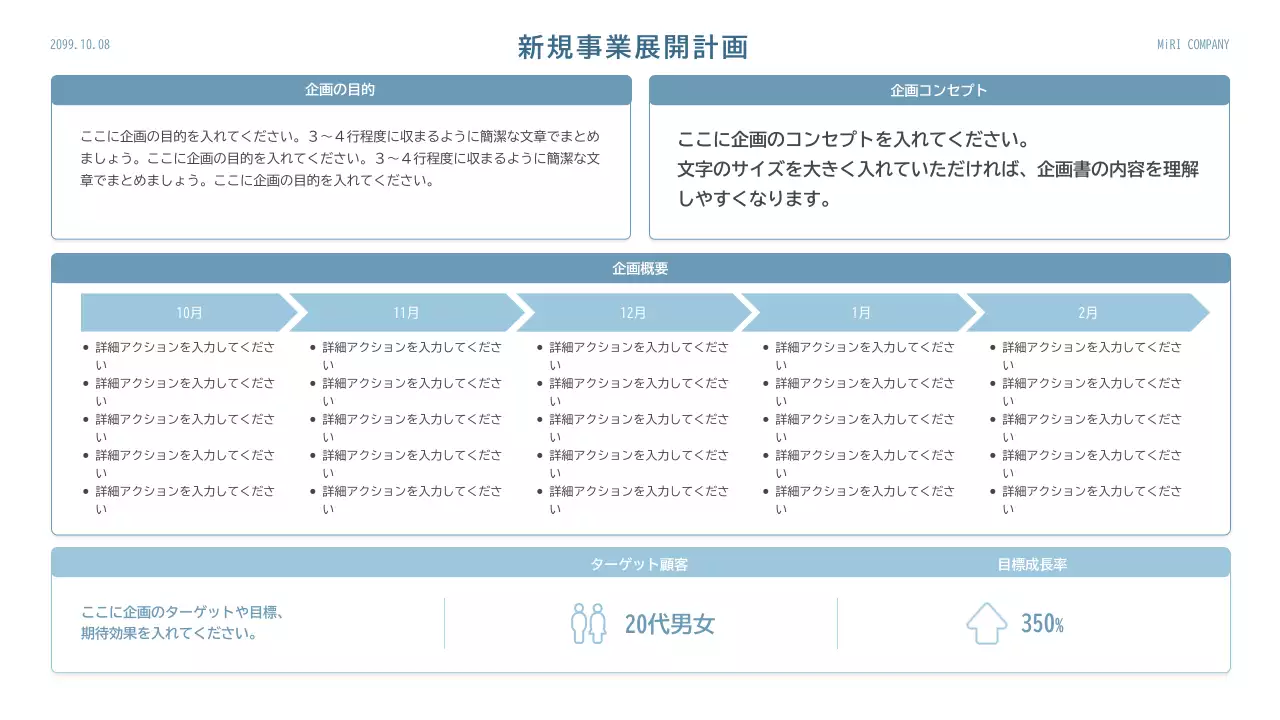Select the 2月 chevron arrow in the timeline
1280x720 pixels.
click(1087, 311)
